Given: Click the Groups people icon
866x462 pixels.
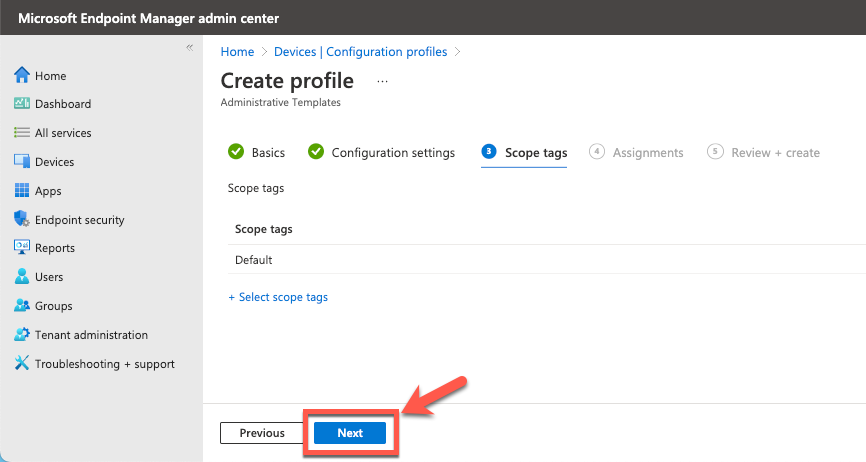Looking at the screenshot, I should tap(22, 305).
